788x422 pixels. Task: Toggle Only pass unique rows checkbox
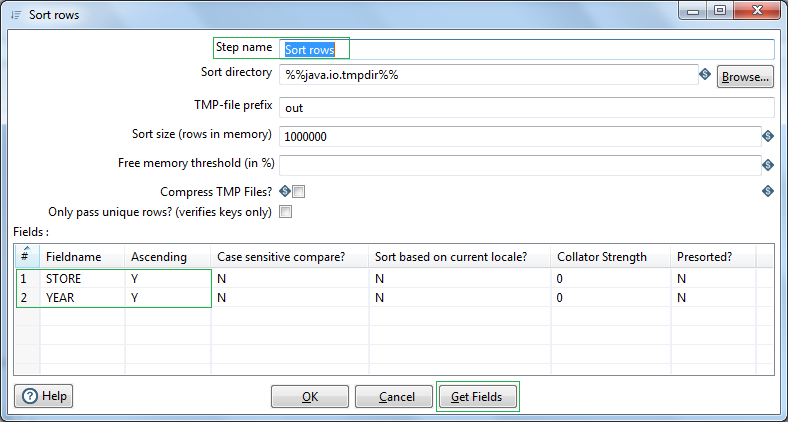(285, 212)
